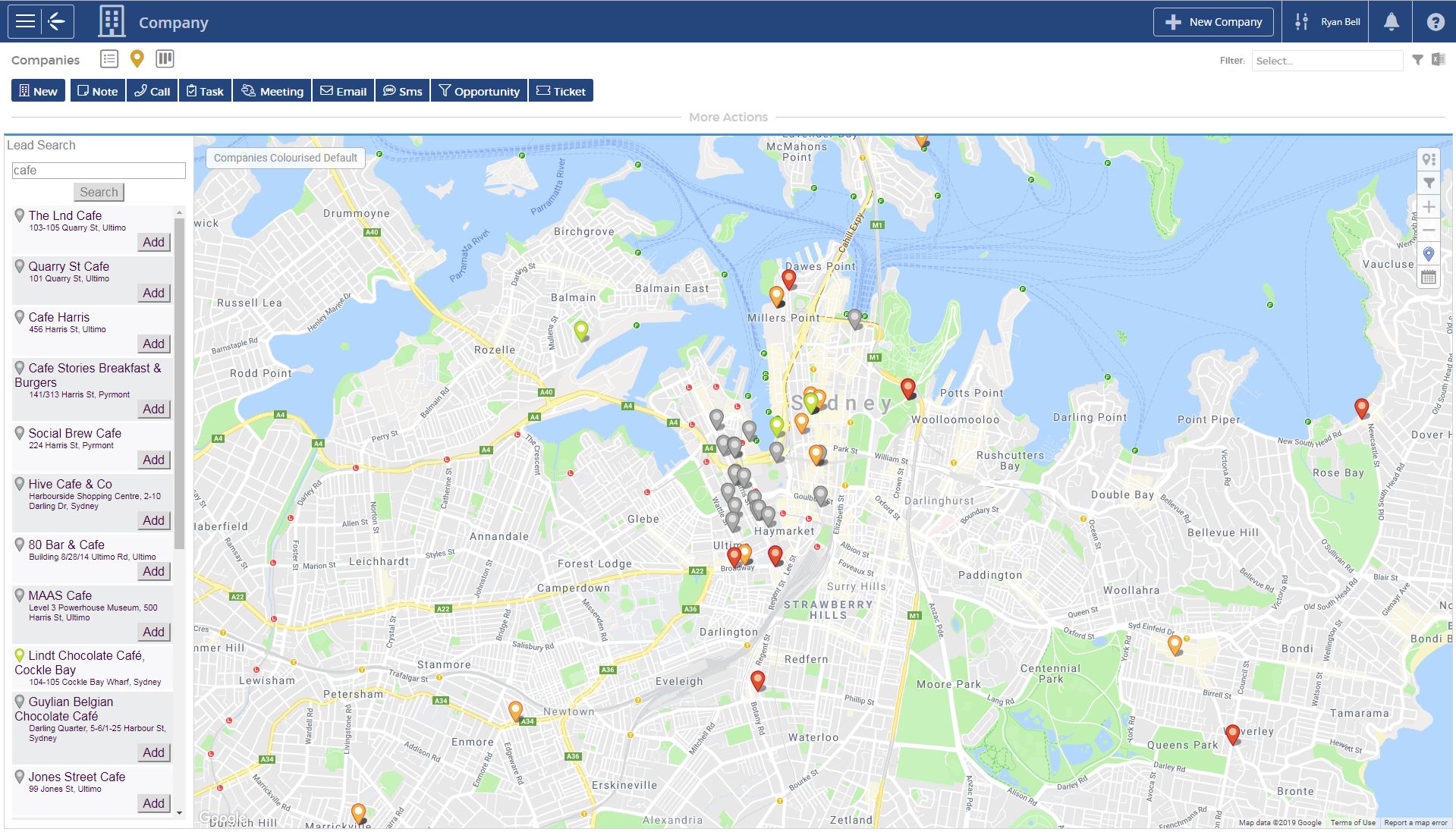Click the New Company button
Viewport: 1456px width, 832px height.
pos(1213,22)
